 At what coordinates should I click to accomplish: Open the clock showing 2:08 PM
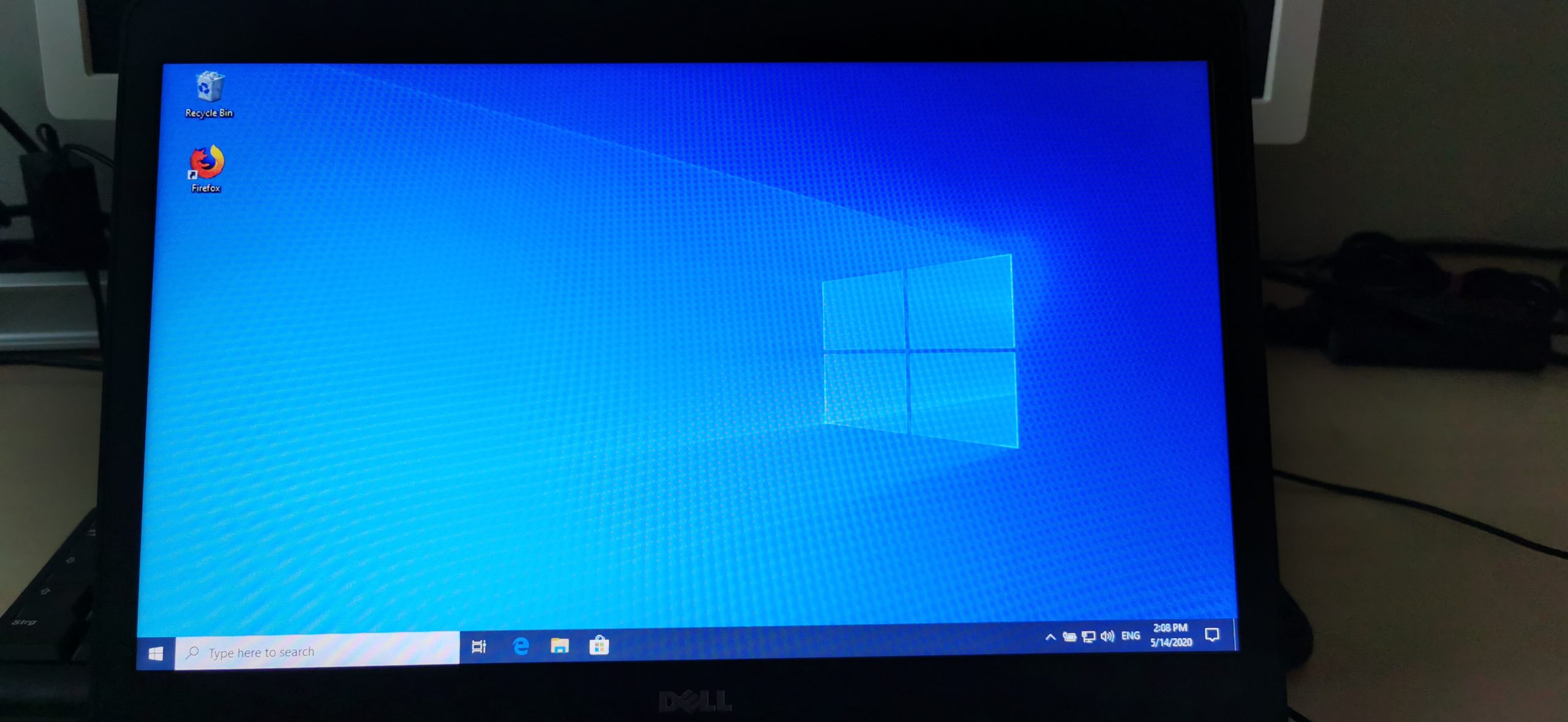pos(1170,635)
